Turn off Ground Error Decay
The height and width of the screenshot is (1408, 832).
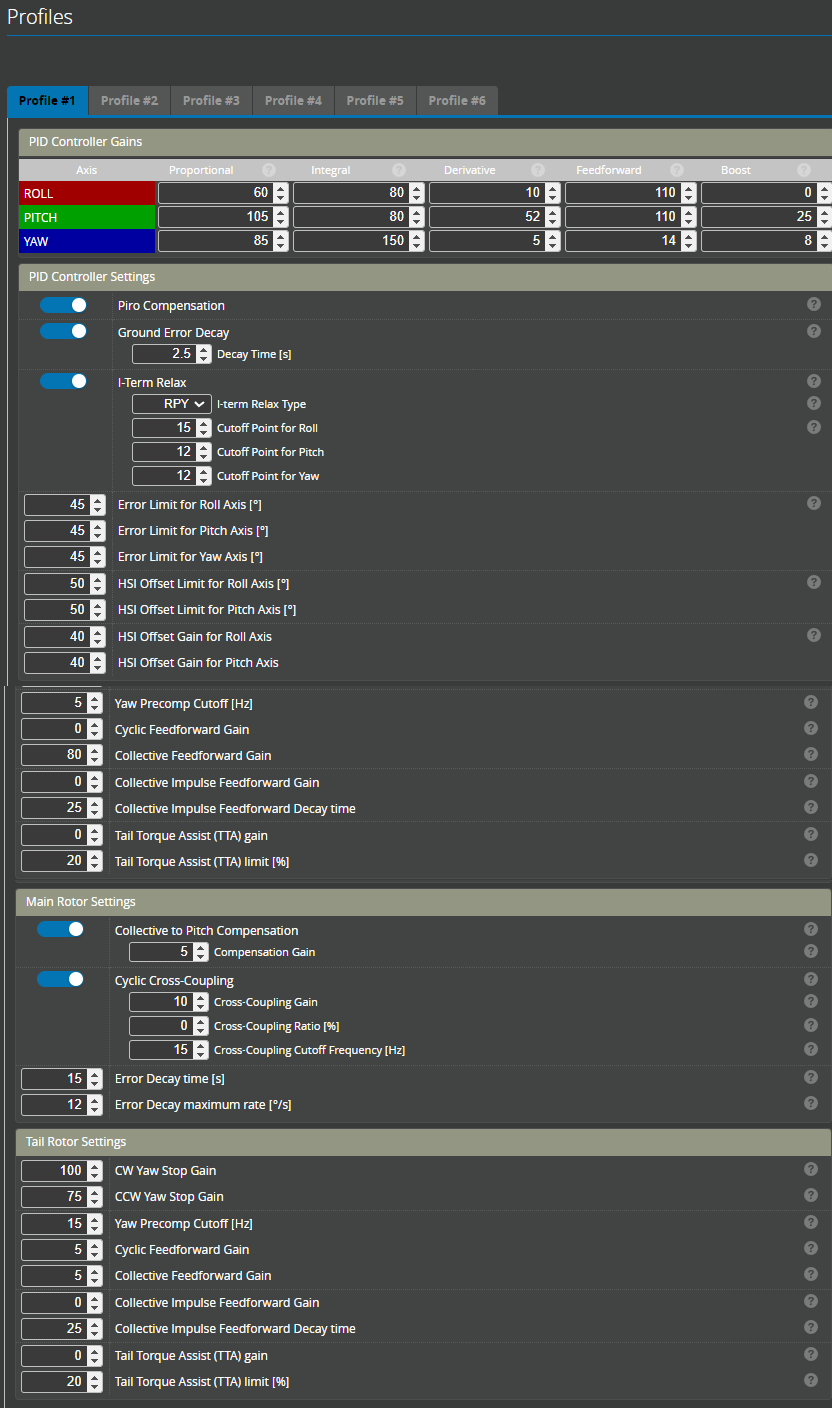click(62, 331)
